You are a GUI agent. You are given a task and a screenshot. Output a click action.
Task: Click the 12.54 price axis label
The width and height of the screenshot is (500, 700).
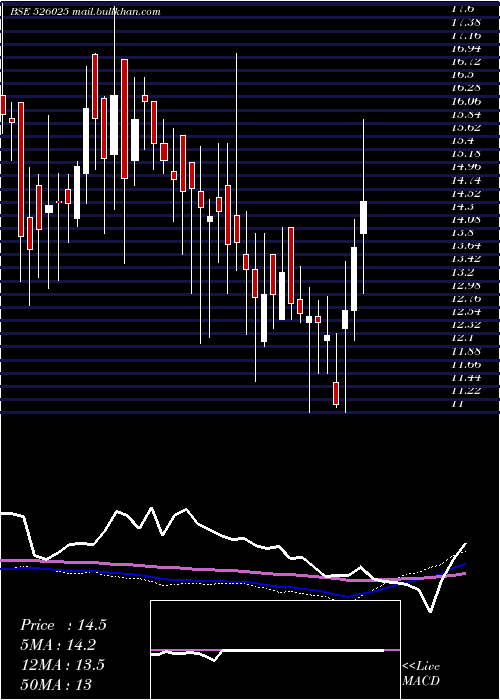(x=466, y=312)
